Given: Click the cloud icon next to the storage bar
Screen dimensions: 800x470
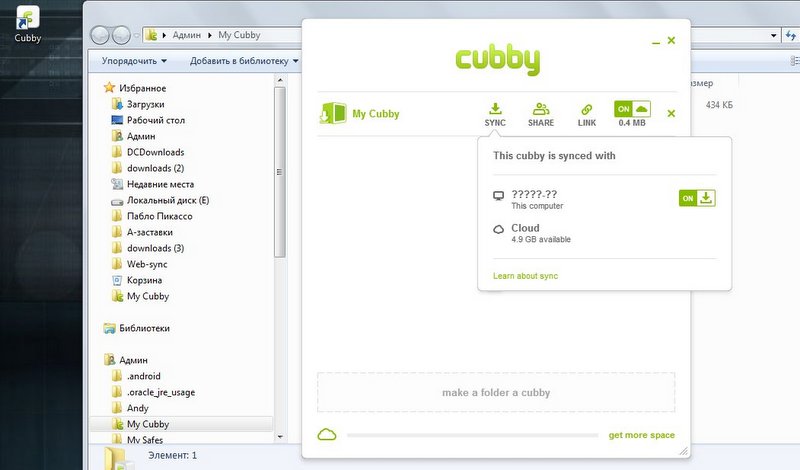Looking at the screenshot, I should point(327,435).
